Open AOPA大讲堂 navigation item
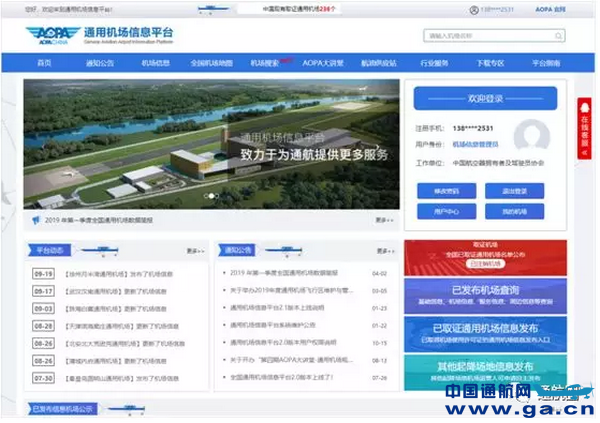The width and height of the screenshot is (600, 423). click(x=324, y=63)
